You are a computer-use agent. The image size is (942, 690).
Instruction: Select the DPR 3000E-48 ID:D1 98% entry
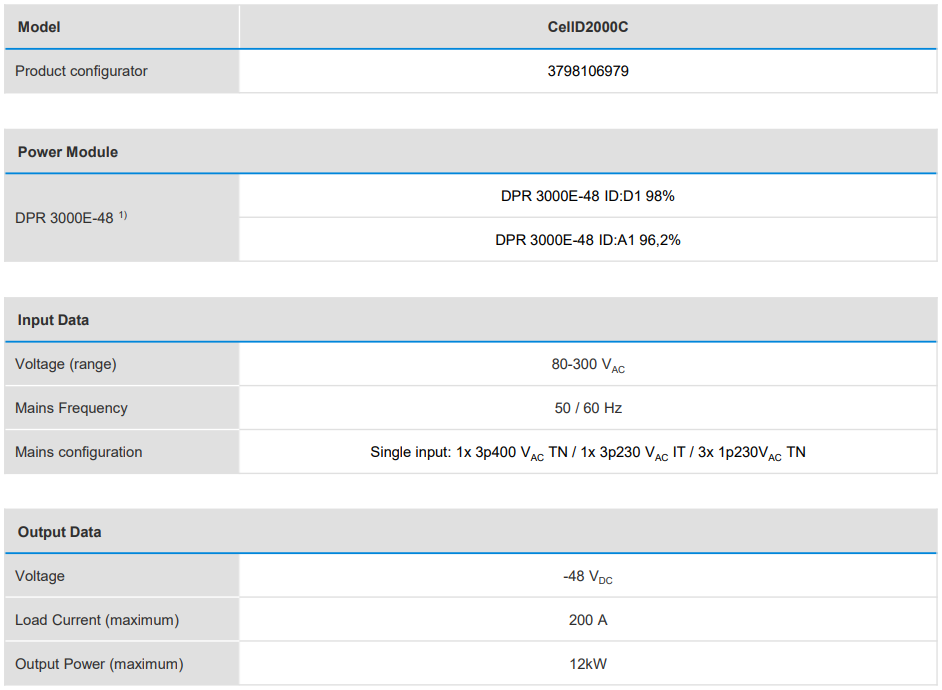588,196
